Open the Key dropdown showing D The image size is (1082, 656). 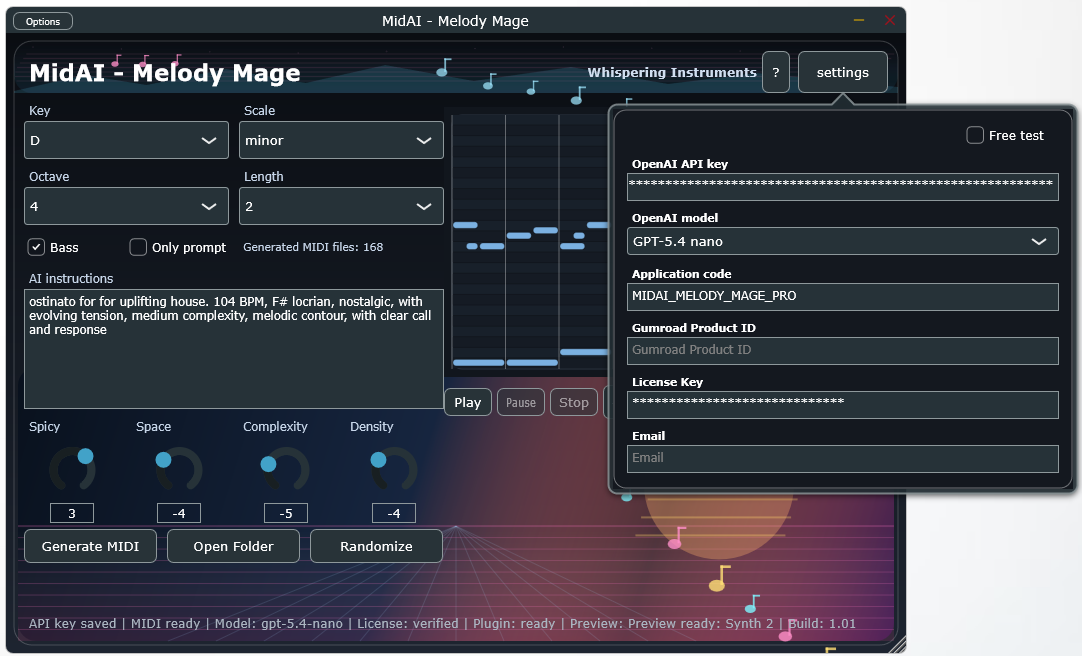[x=126, y=140]
